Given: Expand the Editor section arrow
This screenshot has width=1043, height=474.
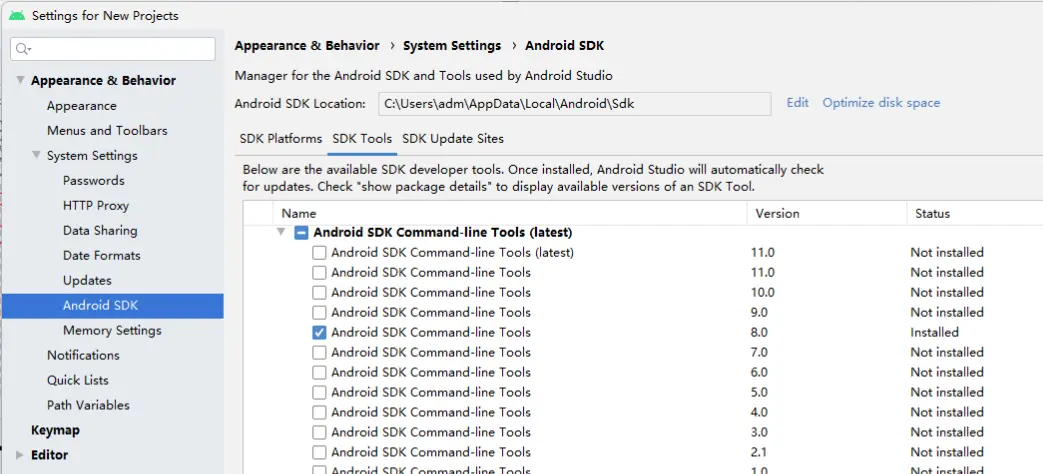Looking at the screenshot, I should [x=19, y=455].
